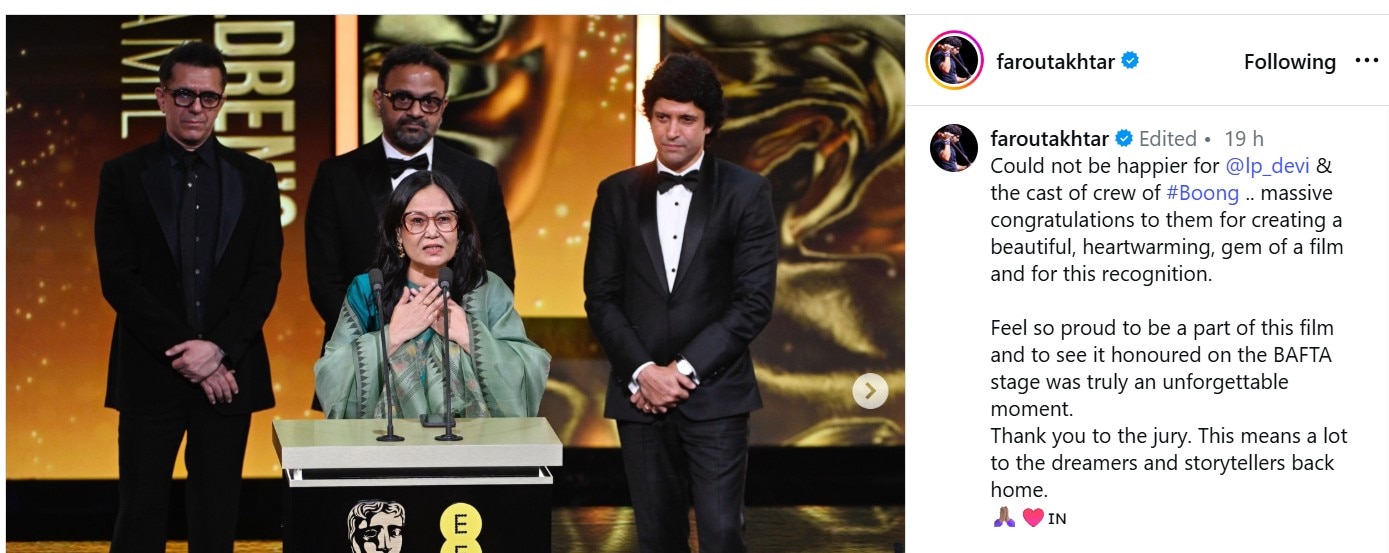Screen dimensions: 1389x553
Task: Open the three-dot more options menu
Action: click(x=1366, y=61)
